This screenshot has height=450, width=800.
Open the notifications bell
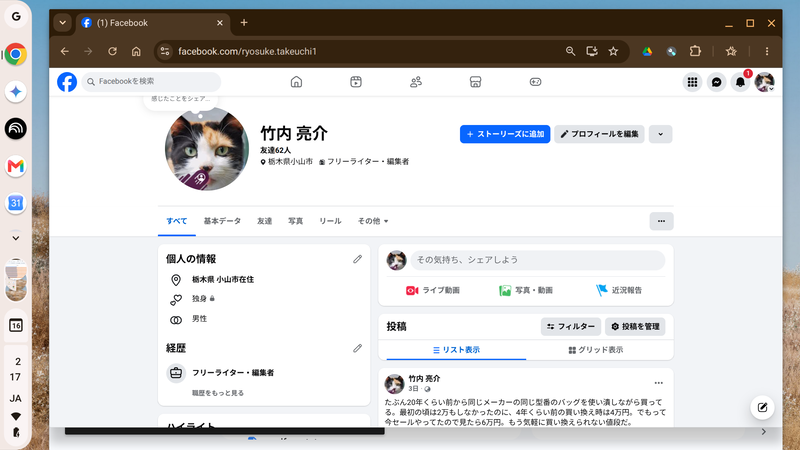[740, 82]
